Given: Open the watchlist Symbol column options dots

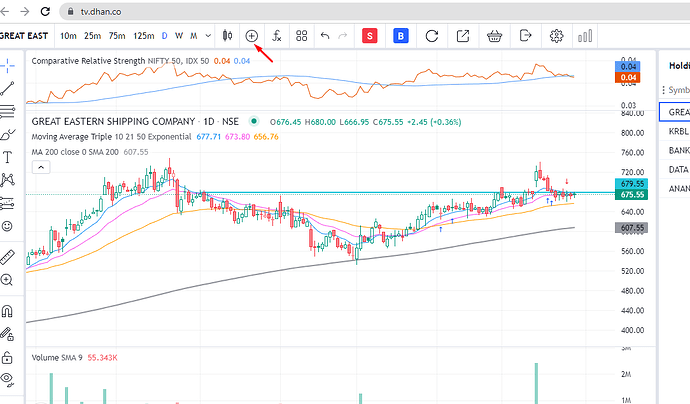Looking at the screenshot, I should click(x=663, y=90).
